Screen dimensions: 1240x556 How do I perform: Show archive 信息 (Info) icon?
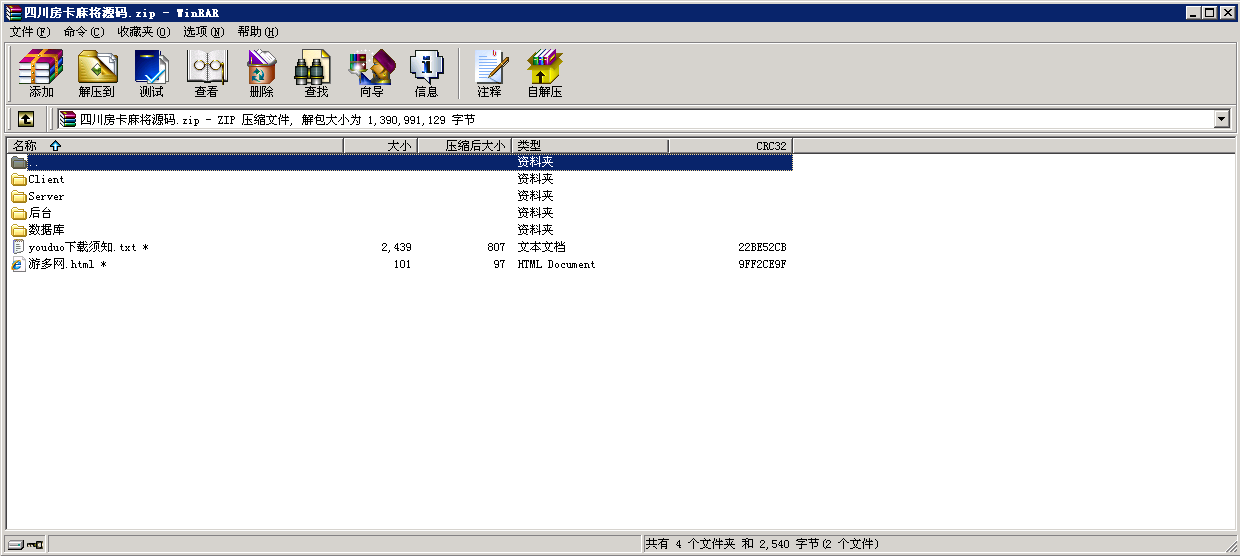426,73
